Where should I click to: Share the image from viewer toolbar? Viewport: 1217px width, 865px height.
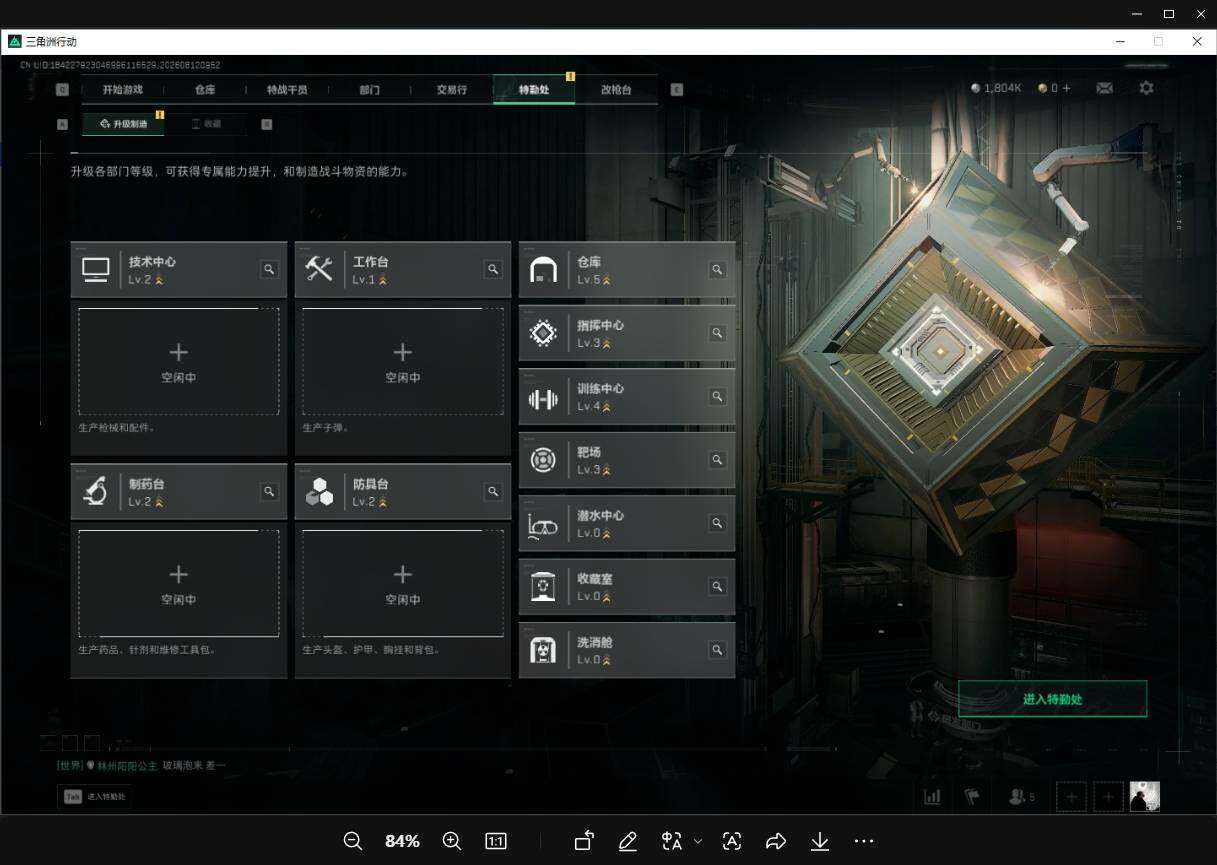tap(776, 841)
